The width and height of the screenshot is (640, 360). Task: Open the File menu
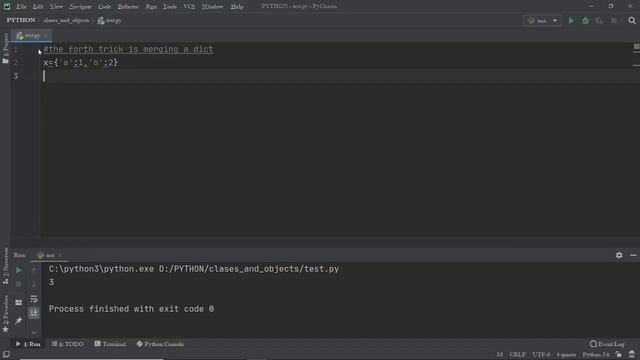pyautogui.click(x=22, y=7)
